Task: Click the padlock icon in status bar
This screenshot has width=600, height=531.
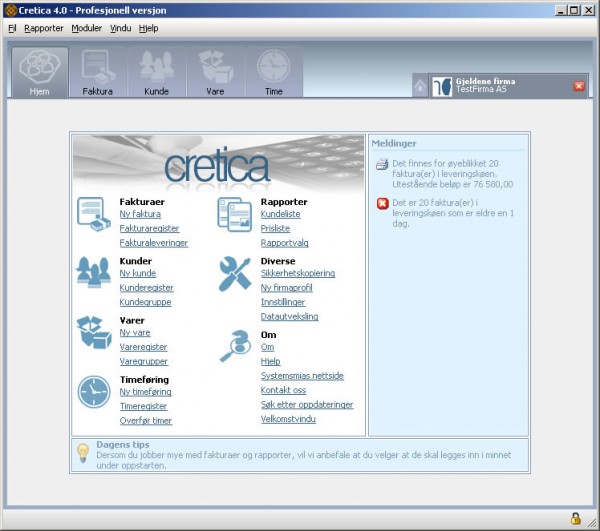Action: [575, 519]
